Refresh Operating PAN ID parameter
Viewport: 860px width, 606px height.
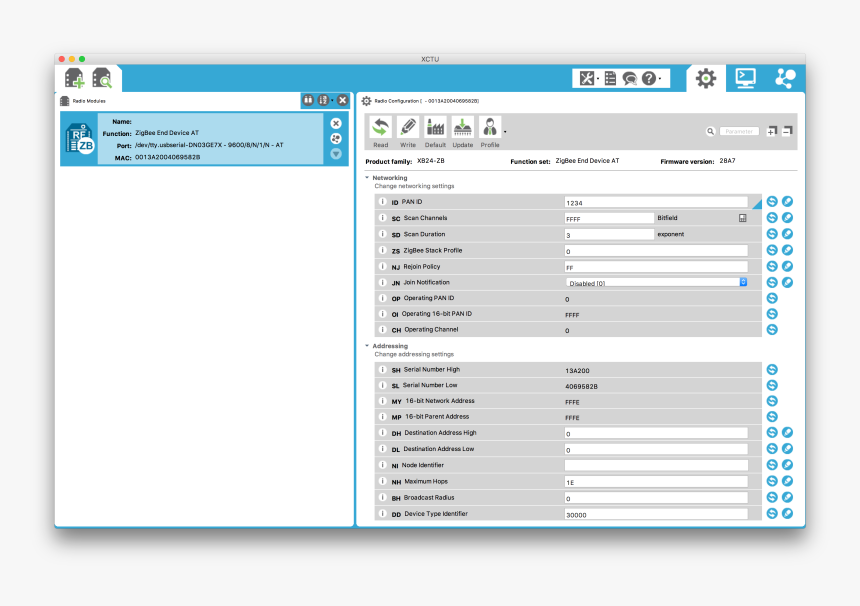click(x=772, y=298)
